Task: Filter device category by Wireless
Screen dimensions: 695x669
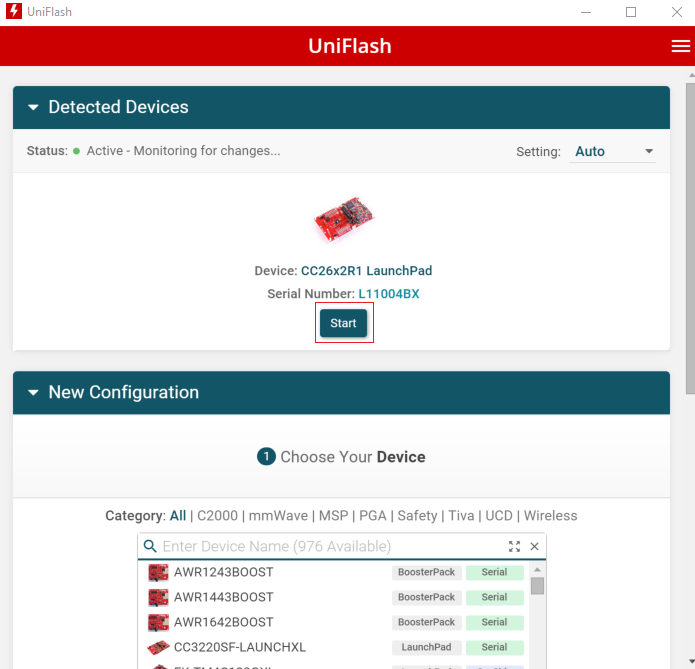Action: tap(550, 516)
